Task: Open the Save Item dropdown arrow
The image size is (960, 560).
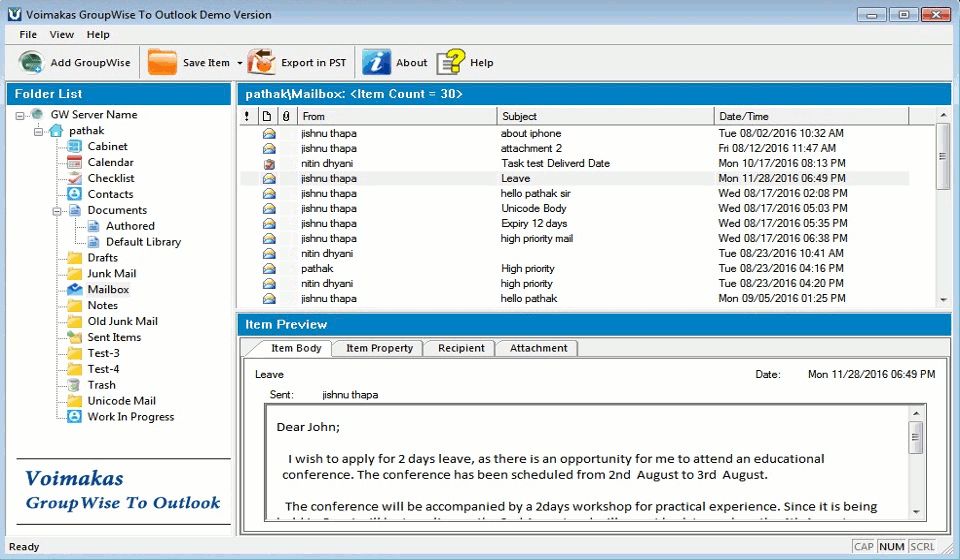Action: [x=239, y=63]
